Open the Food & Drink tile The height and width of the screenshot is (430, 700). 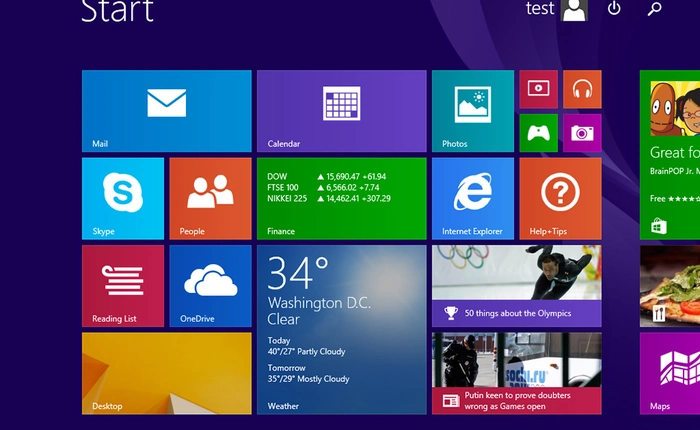(x=670, y=286)
